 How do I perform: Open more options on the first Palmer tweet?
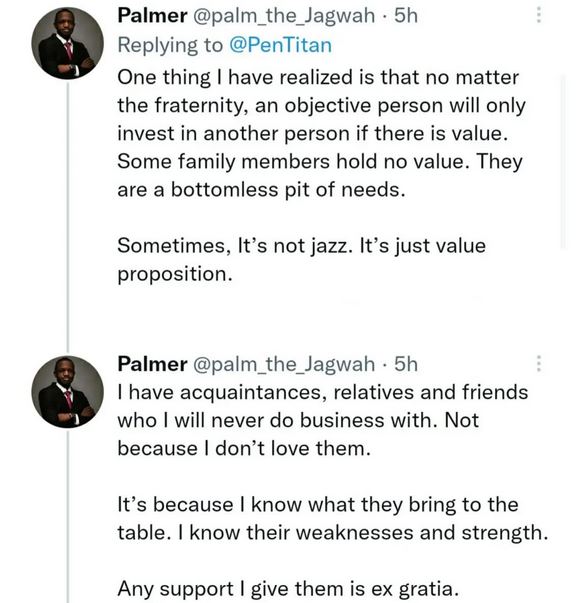[x=539, y=15]
